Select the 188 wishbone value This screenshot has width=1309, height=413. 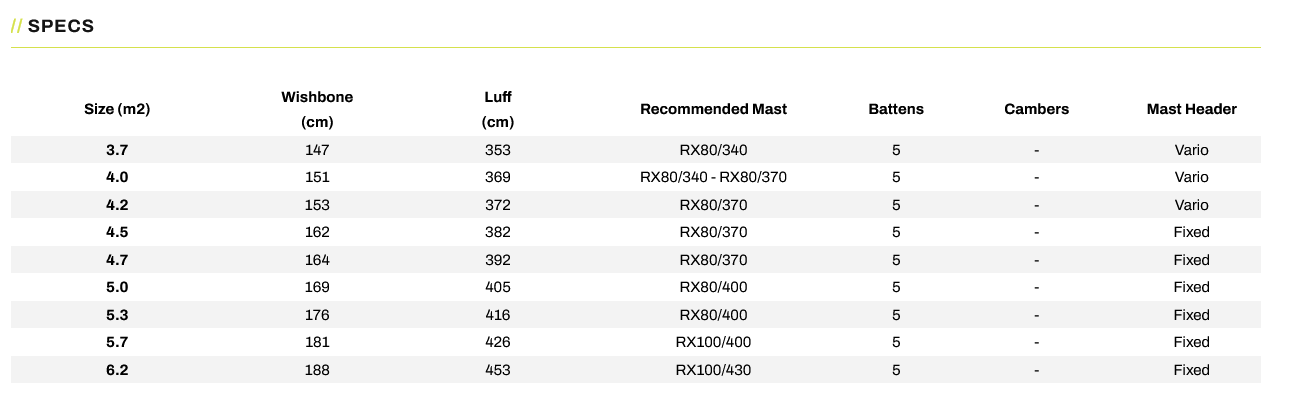click(x=317, y=370)
